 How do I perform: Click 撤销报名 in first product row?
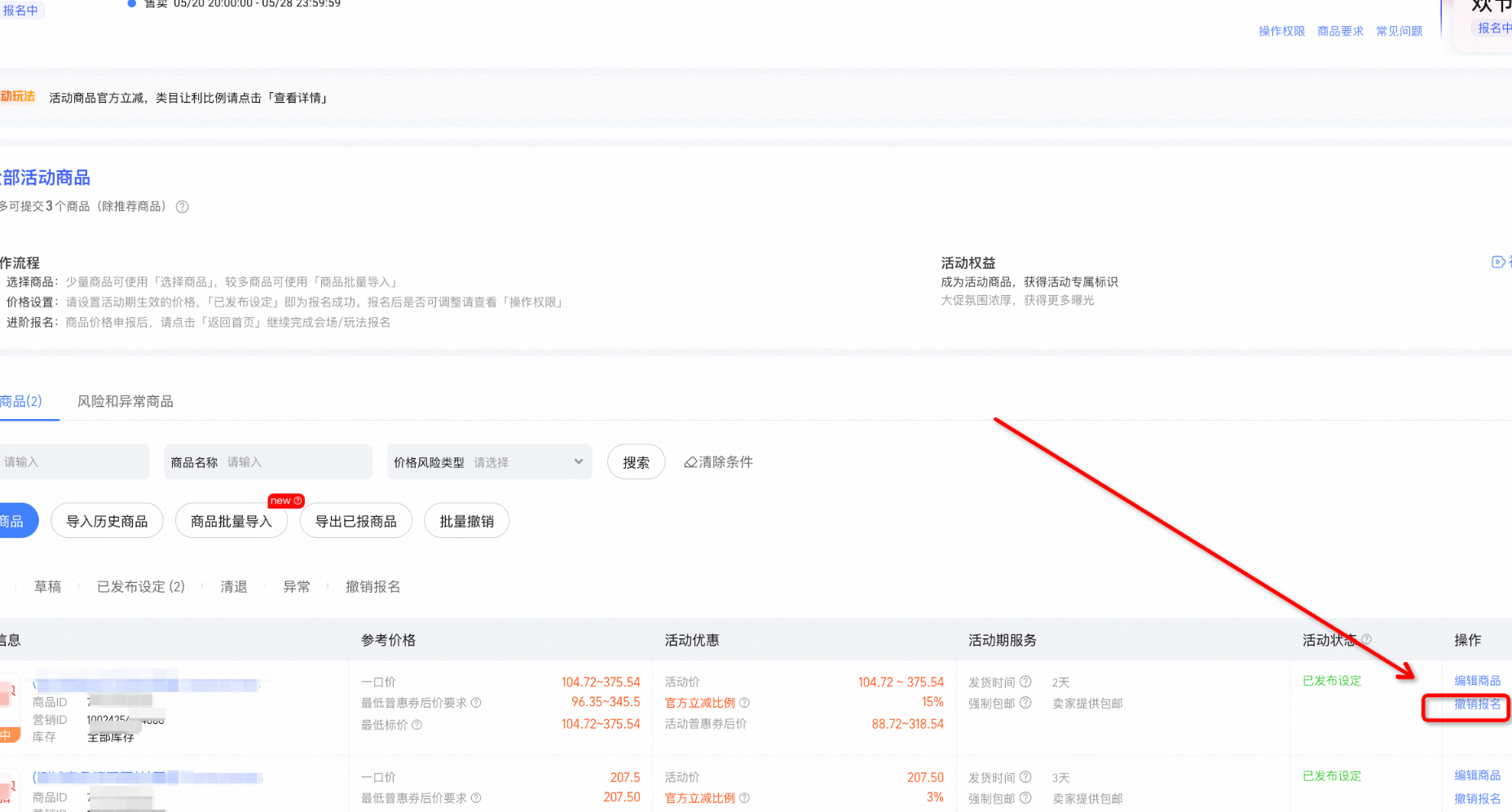(x=1477, y=704)
